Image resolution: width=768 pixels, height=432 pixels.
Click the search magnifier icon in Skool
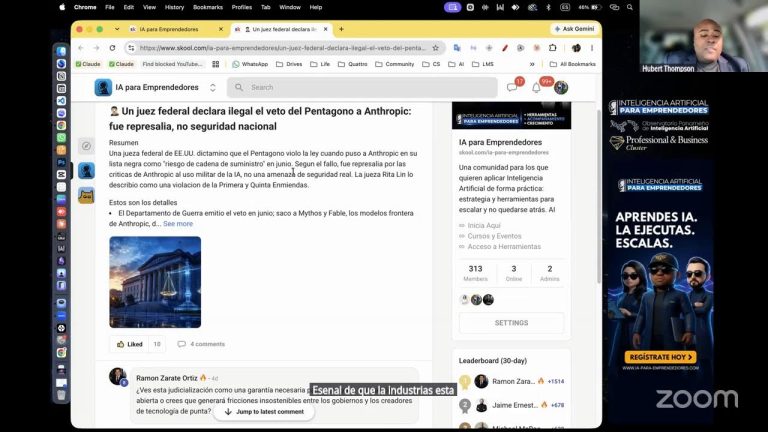pyautogui.click(x=239, y=87)
